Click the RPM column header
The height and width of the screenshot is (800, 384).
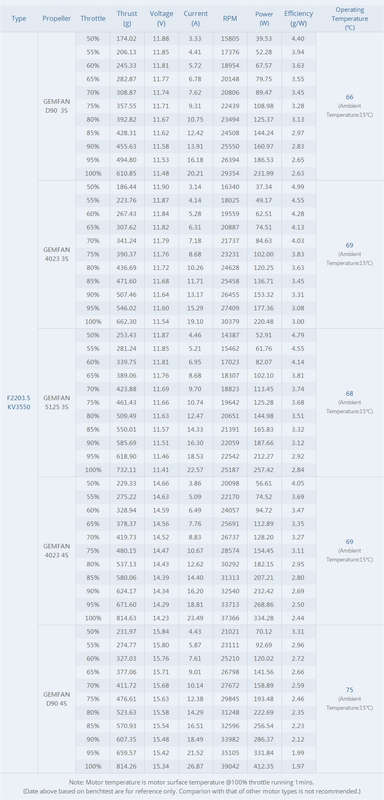pos(230,18)
